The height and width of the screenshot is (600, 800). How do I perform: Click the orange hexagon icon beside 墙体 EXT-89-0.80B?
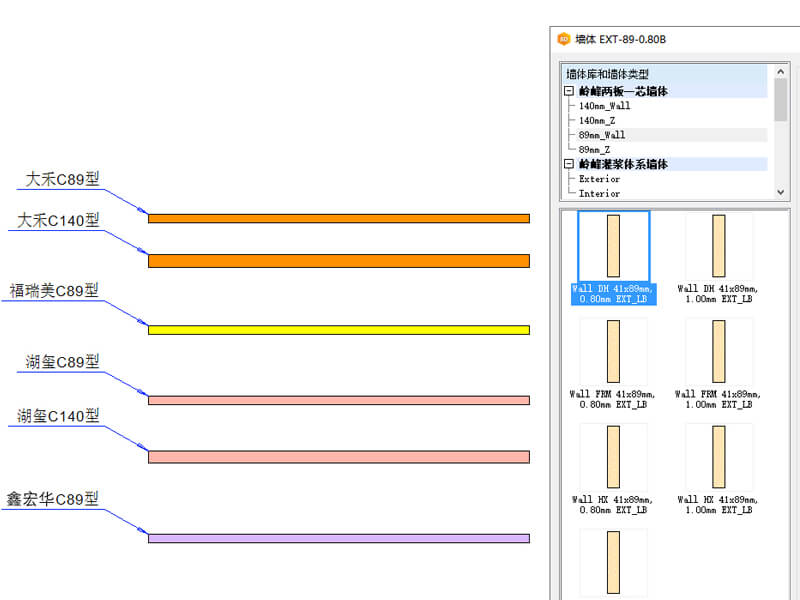pos(563,39)
